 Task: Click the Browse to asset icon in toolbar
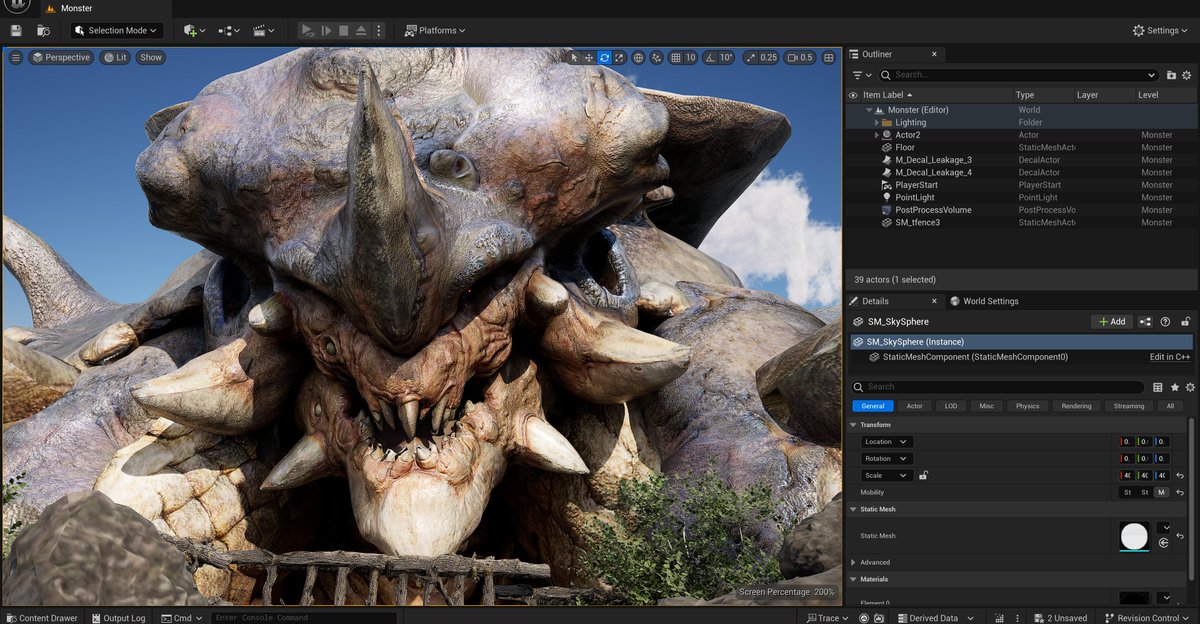(x=43, y=31)
